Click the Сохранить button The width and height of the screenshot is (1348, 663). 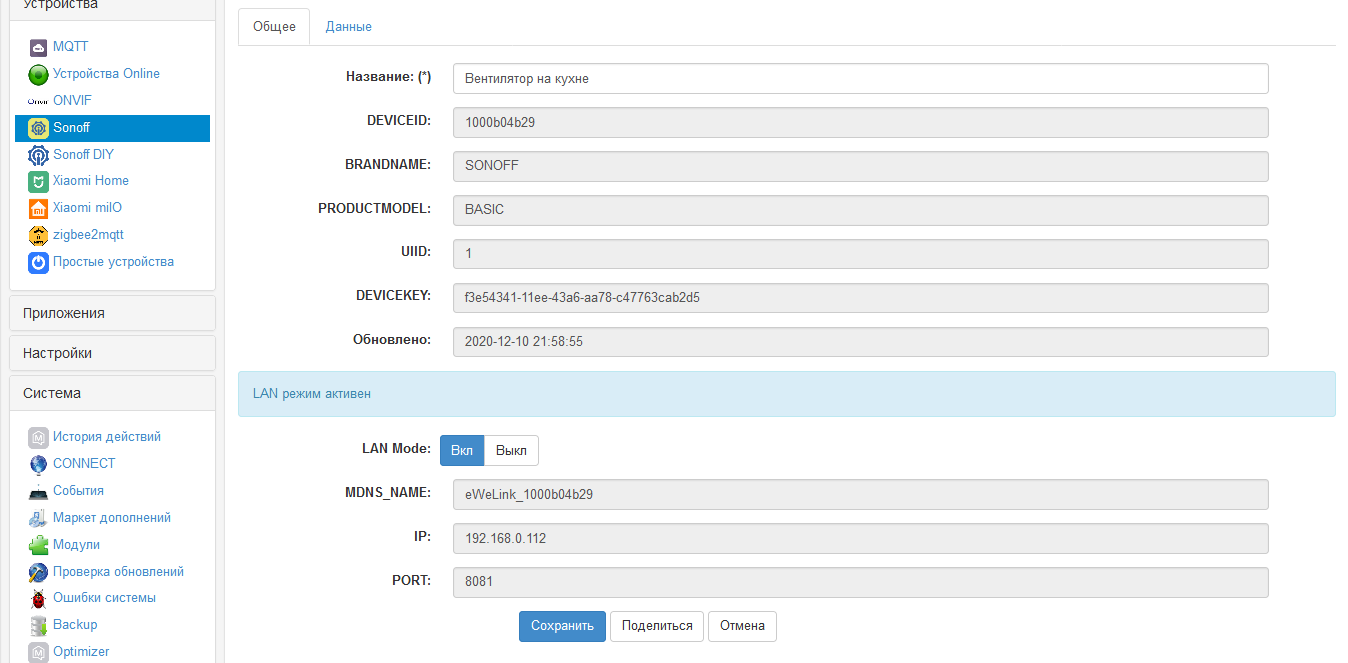[562, 626]
